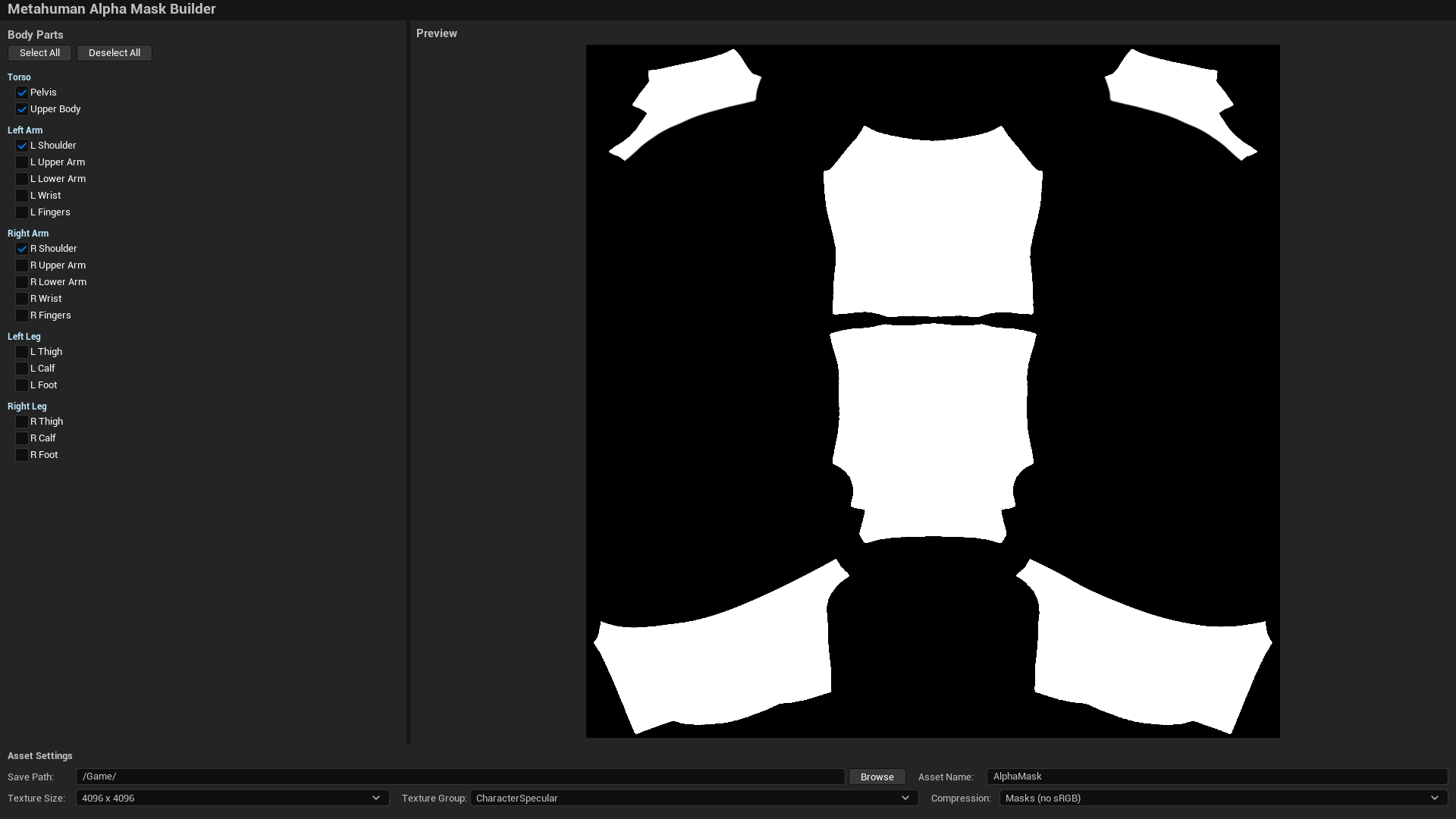
Task: Click the Compression label
Action: click(x=961, y=799)
